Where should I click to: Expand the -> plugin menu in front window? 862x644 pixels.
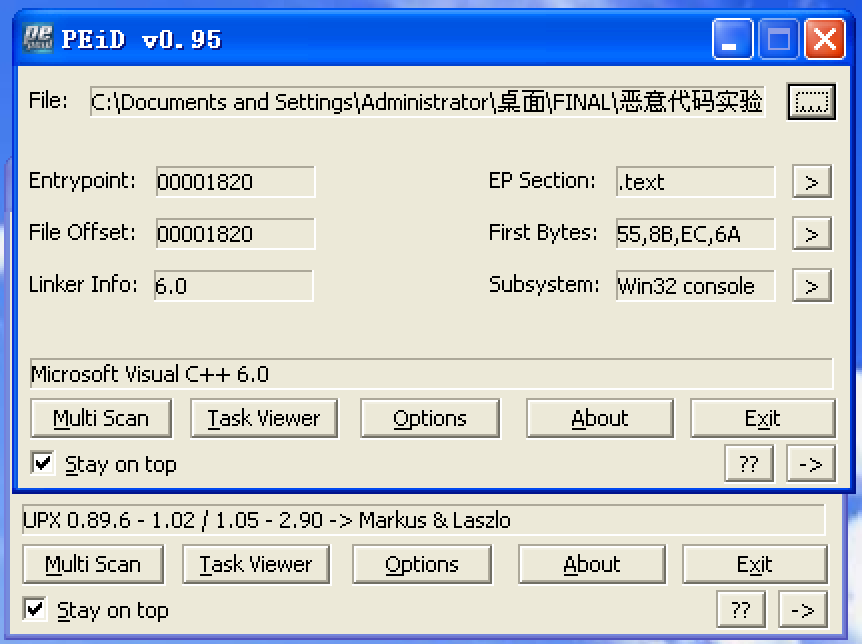(811, 464)
